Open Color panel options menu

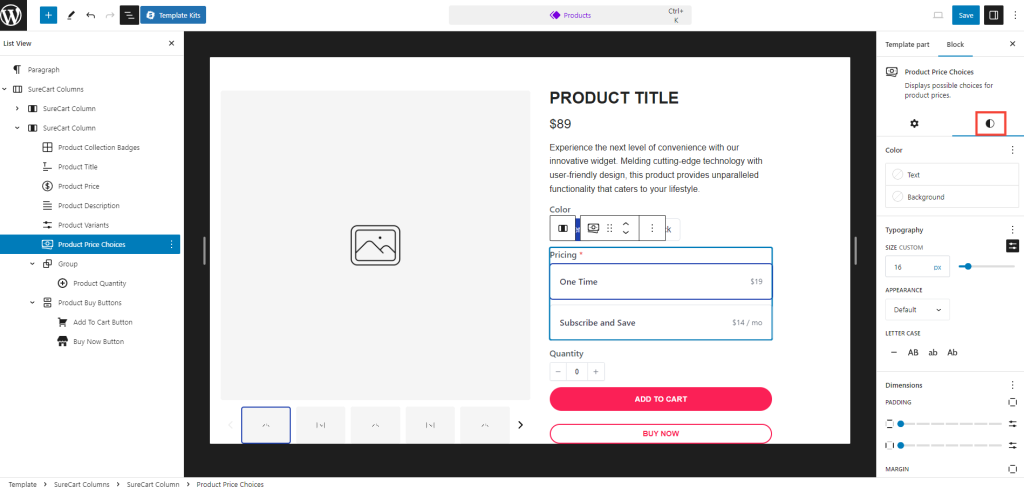(1012, 150)
